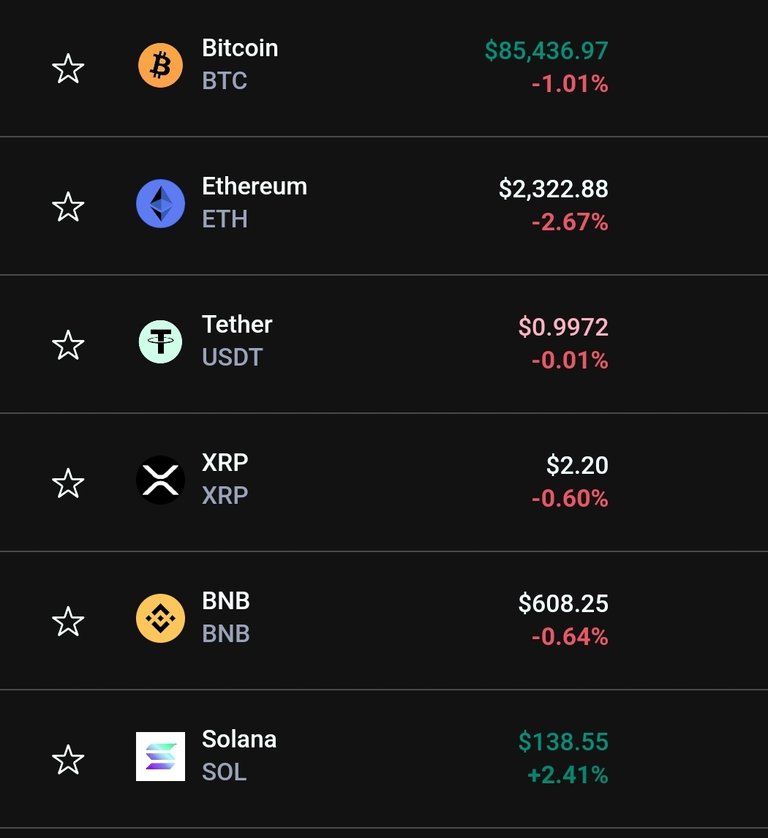
Task: Toggle the Ethereum favorite star
Action: [x=68, y=207]
